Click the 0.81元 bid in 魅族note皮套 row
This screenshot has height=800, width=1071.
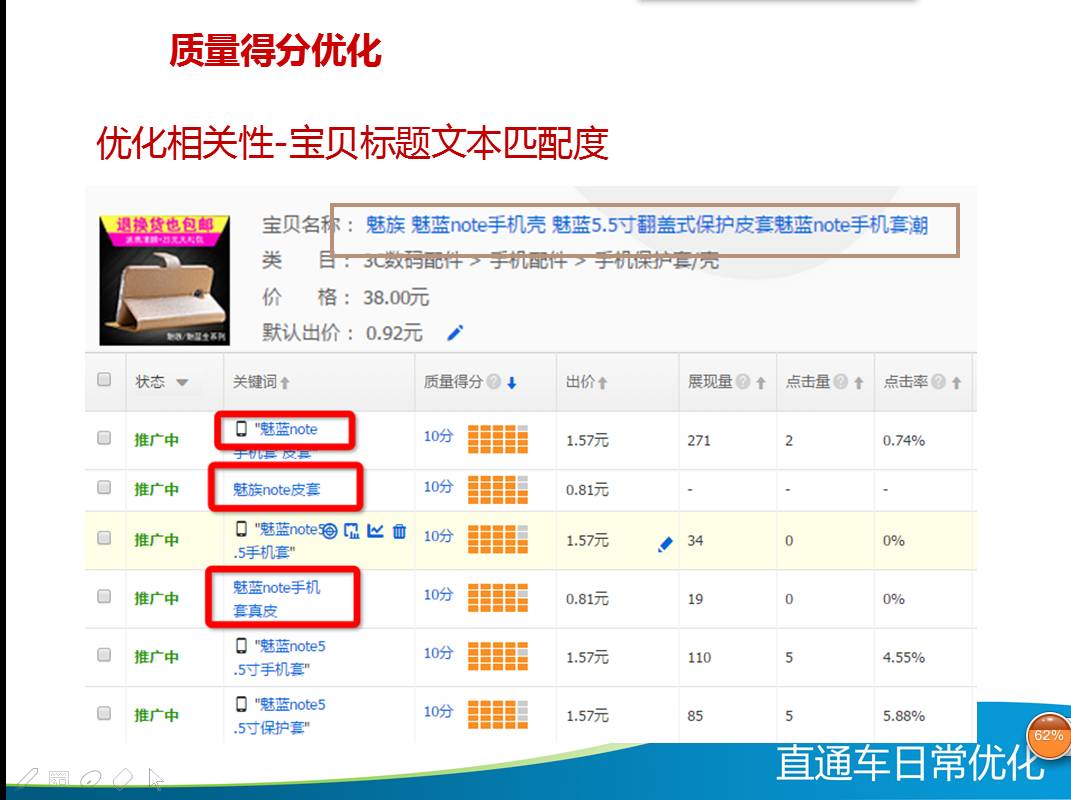click(x=587, y=490)
